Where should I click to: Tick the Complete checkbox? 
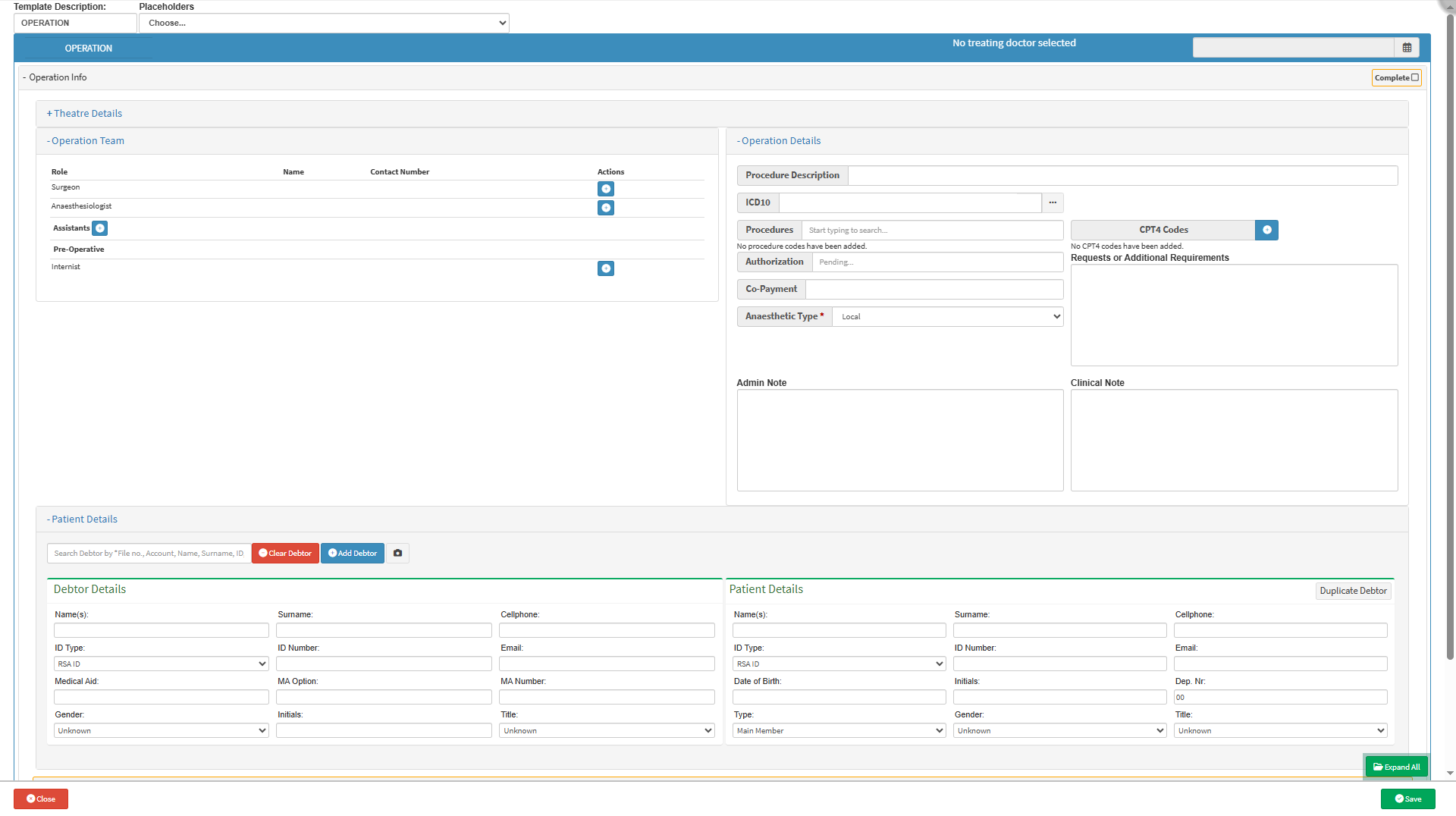pyautogui.click(x=1414, y=77)
